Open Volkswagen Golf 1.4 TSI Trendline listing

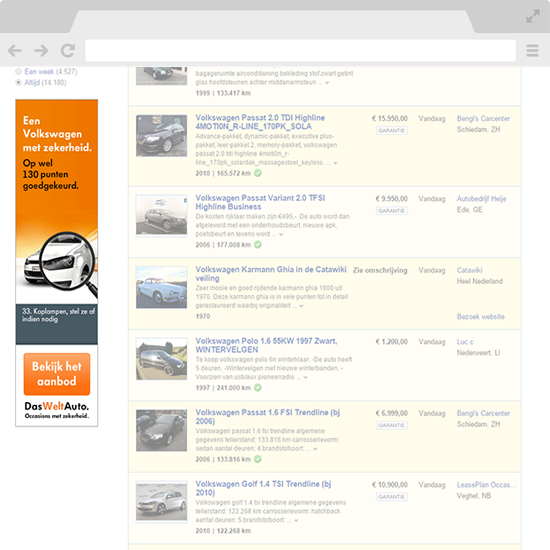263,488
